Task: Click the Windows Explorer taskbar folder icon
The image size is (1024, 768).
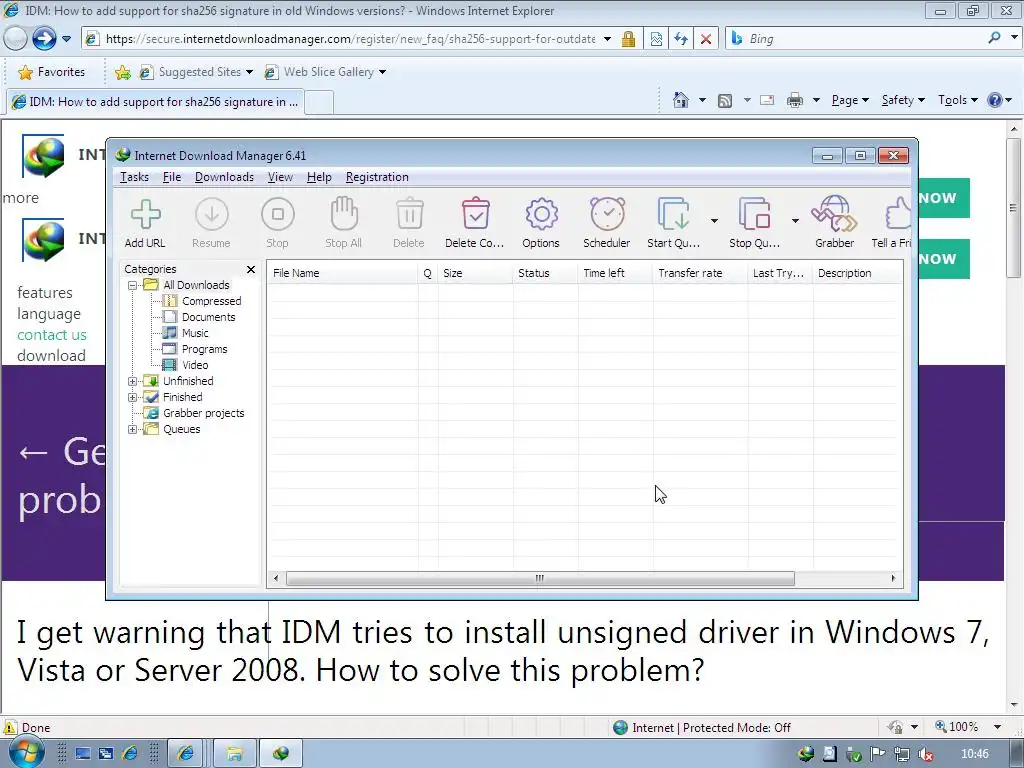Action: pyautogui.click(x=234, y=754)
